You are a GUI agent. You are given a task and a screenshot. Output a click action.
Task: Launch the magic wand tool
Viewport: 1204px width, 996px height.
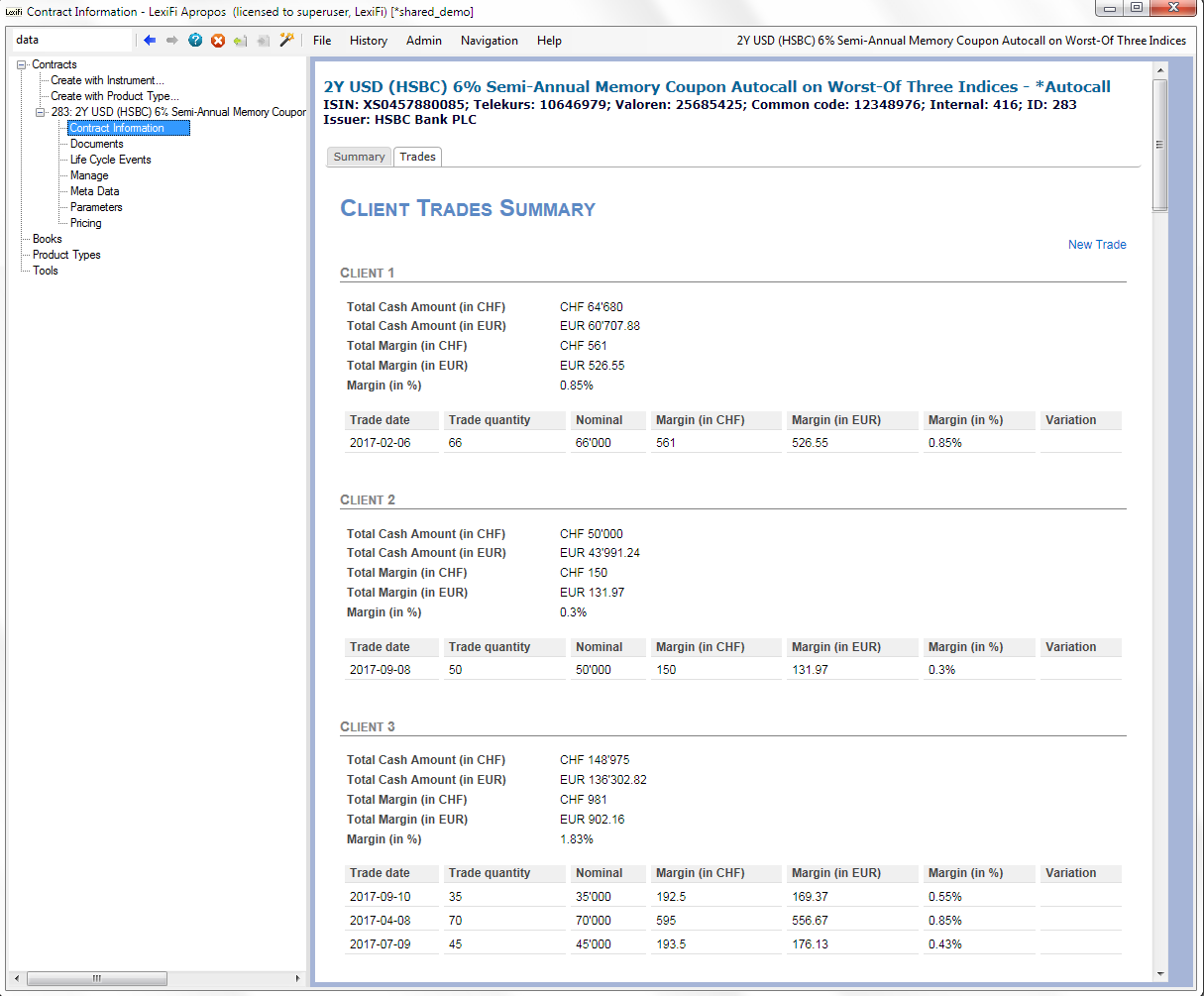pyautogui.click(x=287, y=40)
